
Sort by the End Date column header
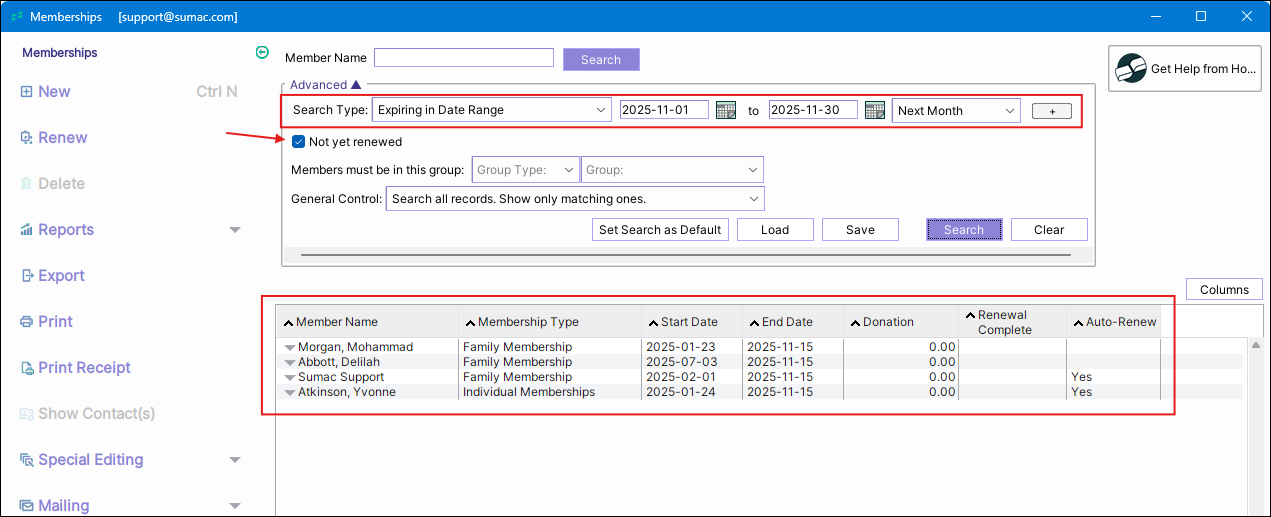point(786,322)
